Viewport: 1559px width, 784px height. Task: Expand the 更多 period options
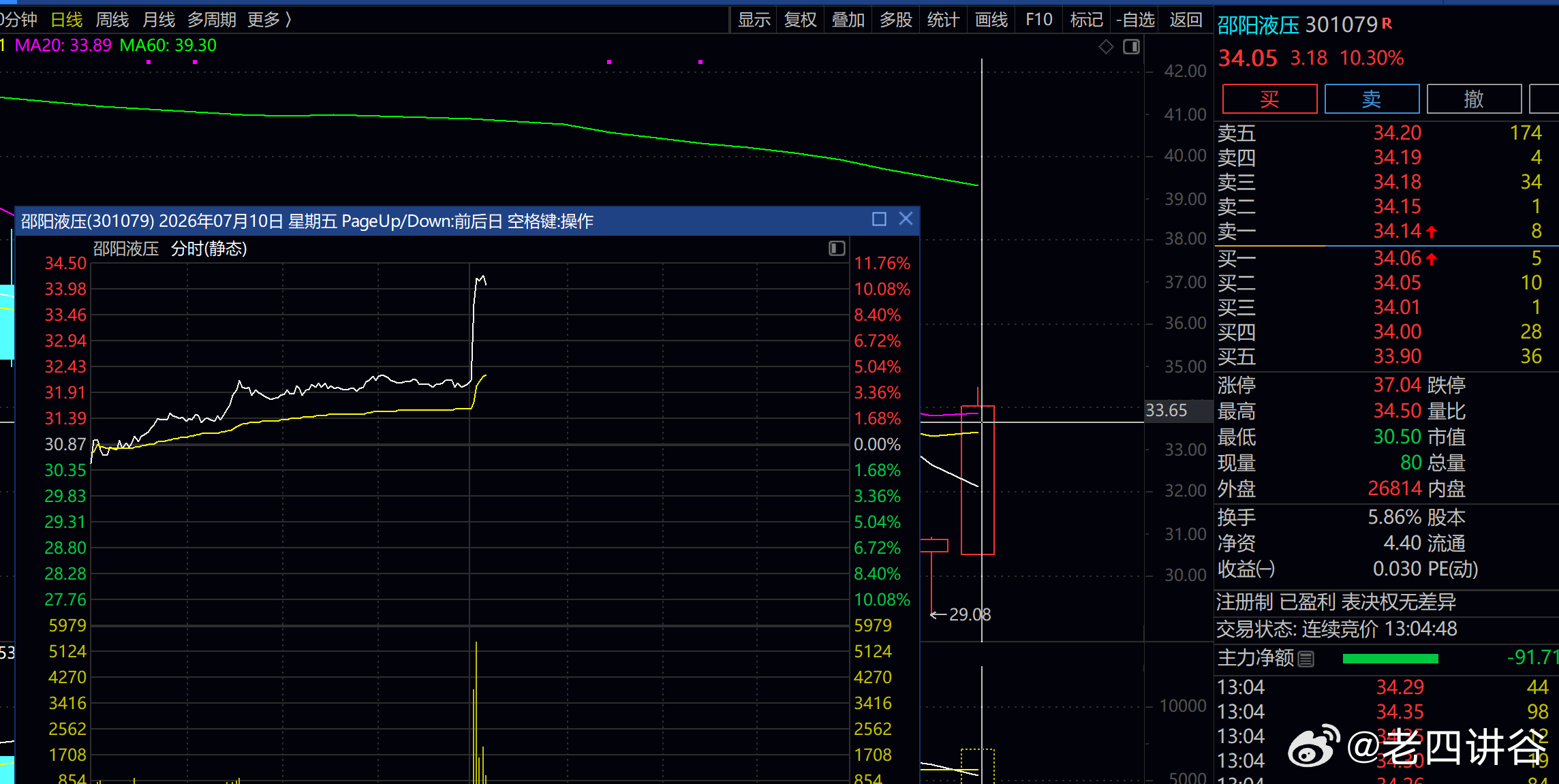click(x=270, y=20)
